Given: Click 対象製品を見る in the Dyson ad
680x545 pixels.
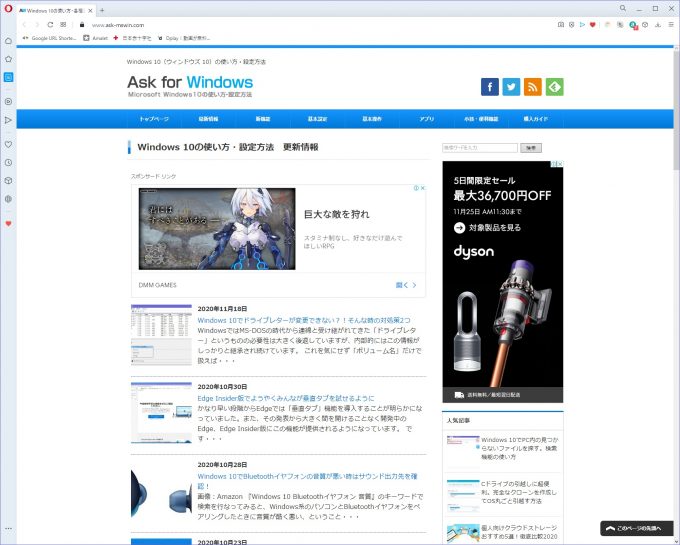Looking at the screenshot, I should [487, 228].
